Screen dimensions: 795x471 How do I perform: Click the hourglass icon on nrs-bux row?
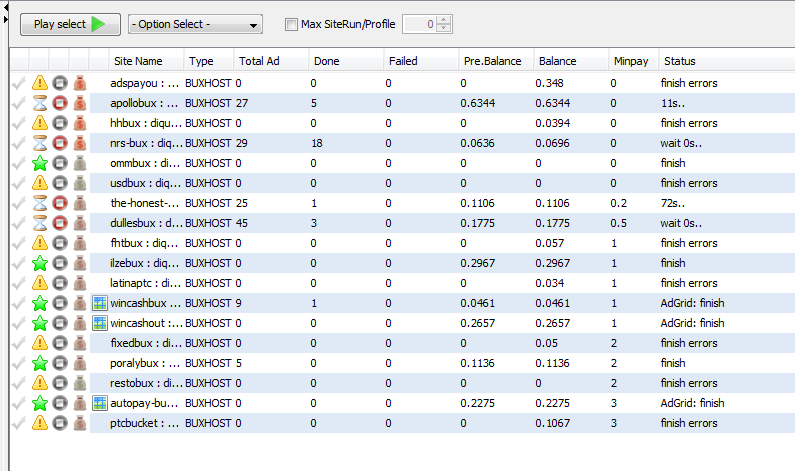click(x=40, y=143)
